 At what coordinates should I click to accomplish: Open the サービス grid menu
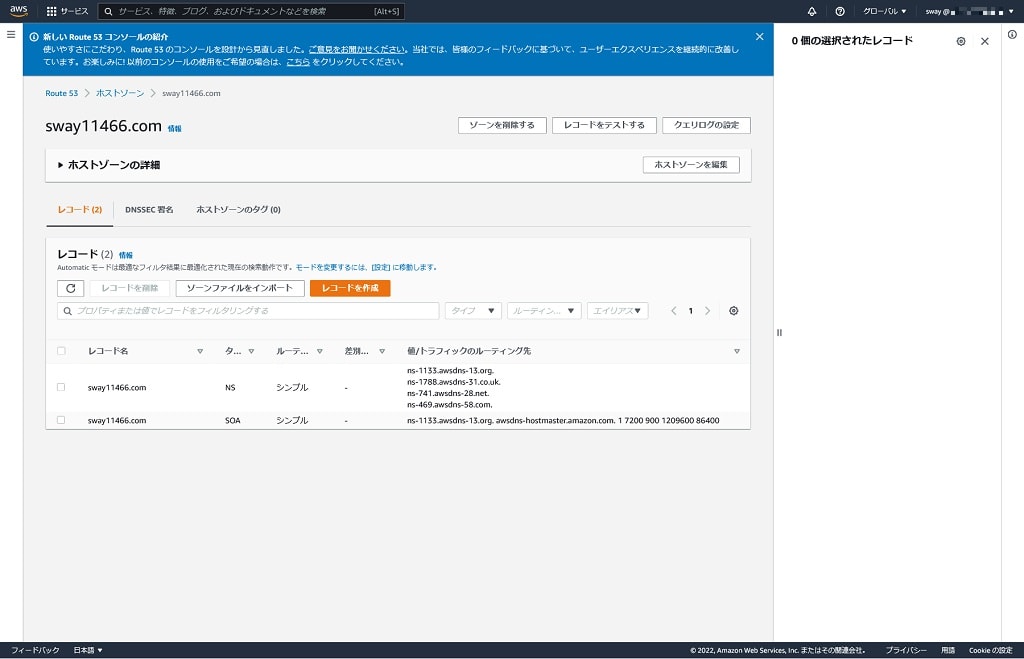(67, 11)
